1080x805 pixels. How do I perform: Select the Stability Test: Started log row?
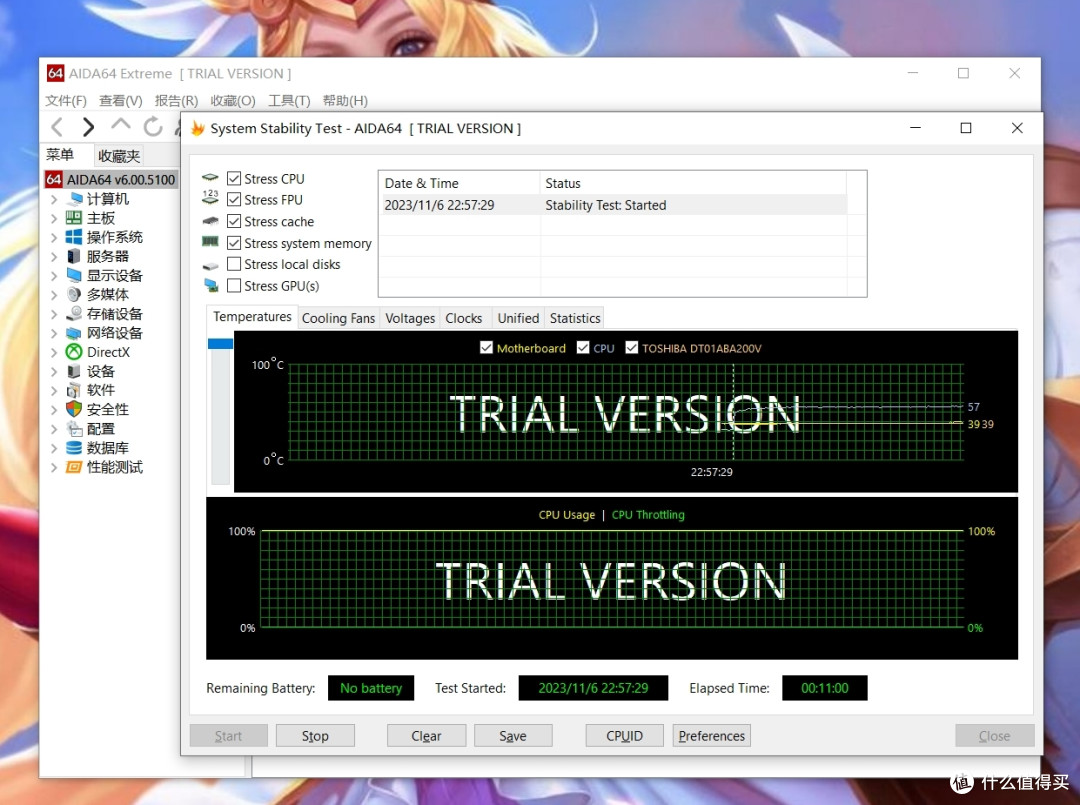point(615,205)
